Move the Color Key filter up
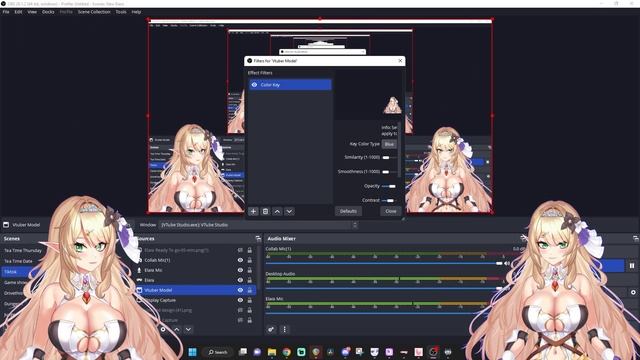 [277, 211]
